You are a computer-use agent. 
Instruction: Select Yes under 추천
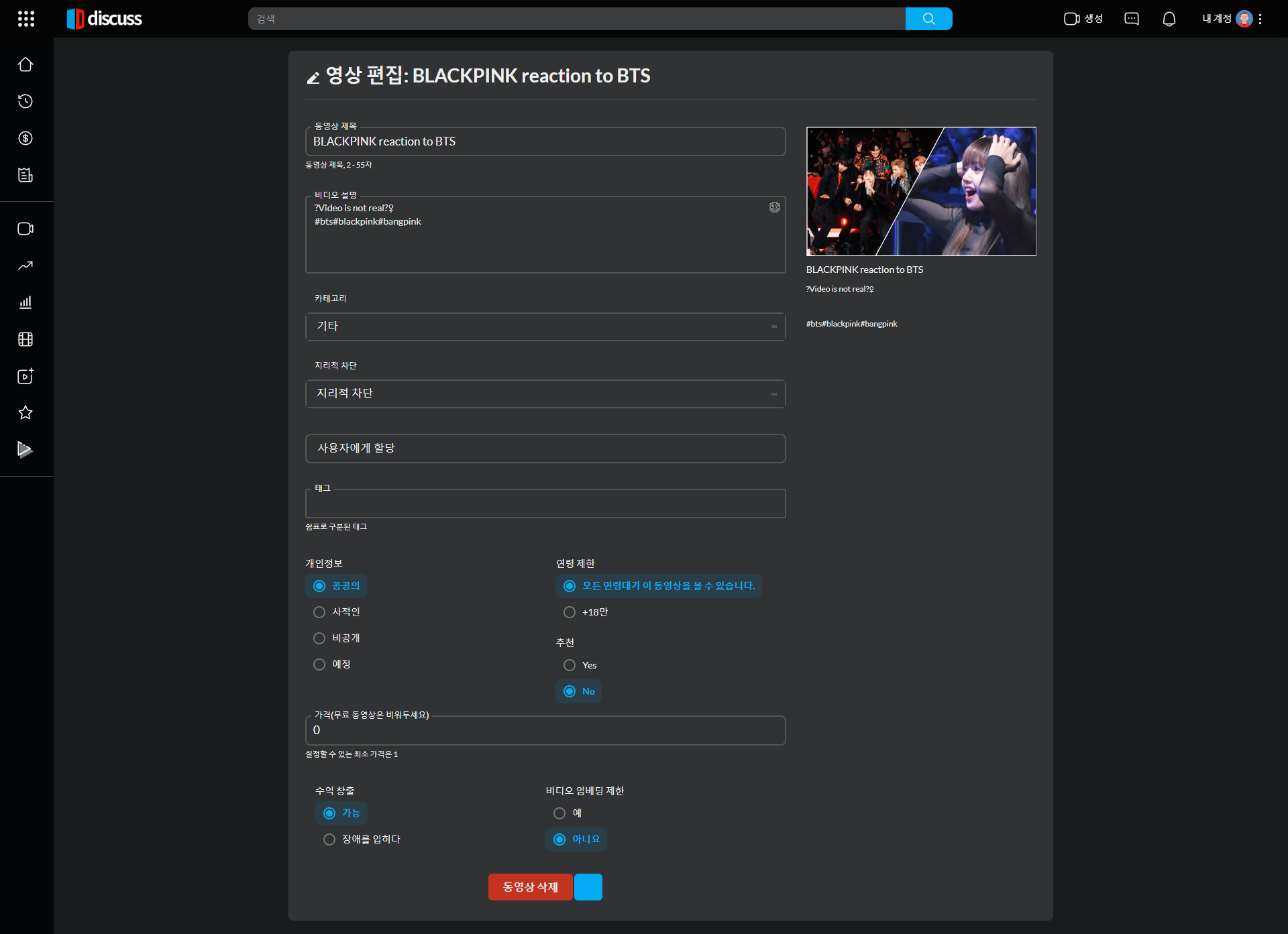(580, 665)
